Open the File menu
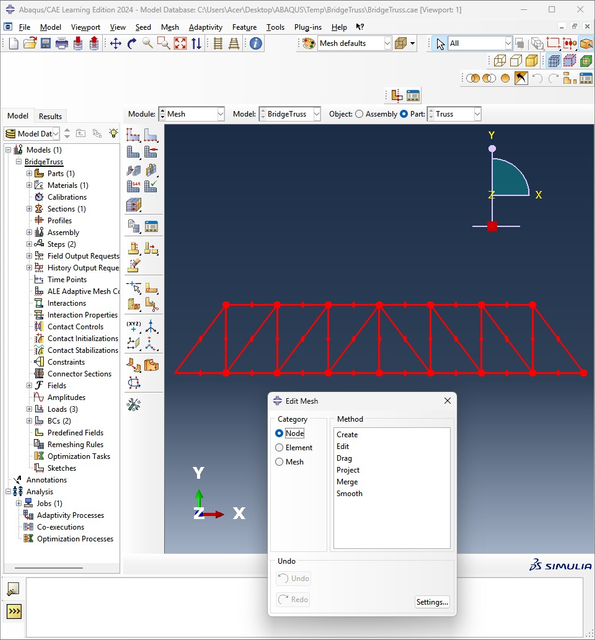The width and height of the screenshot is (595, 640). click(x=24, y=27)
